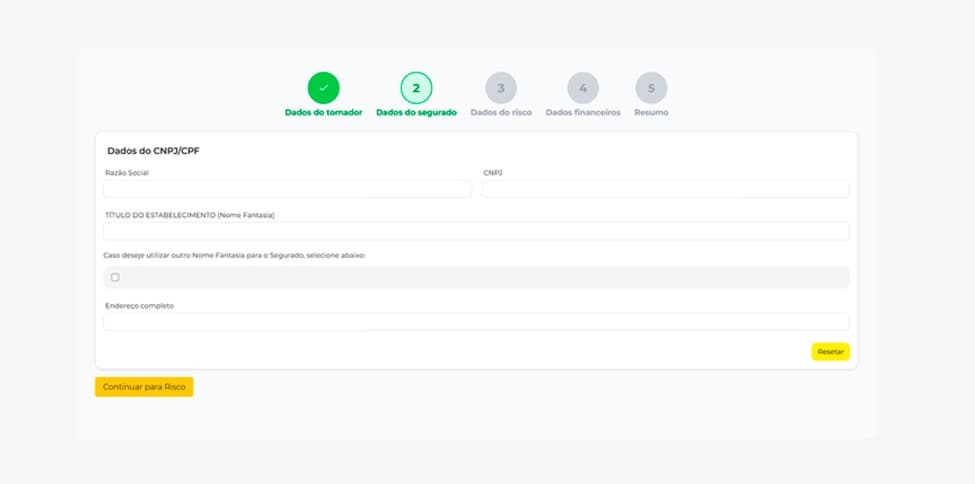
Task: Click the Dados do CNPJ/CPF heading
Action: pos(153,151)
